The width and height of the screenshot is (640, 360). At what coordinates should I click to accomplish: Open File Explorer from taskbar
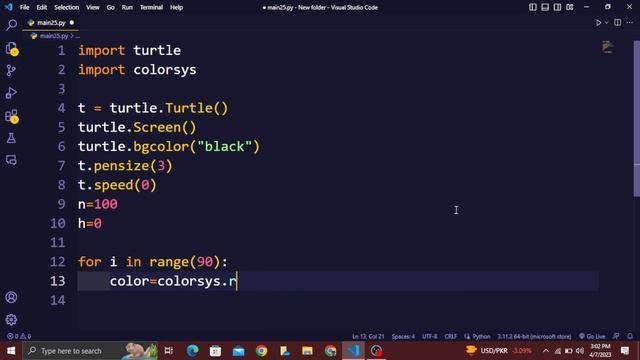[307, 351]
